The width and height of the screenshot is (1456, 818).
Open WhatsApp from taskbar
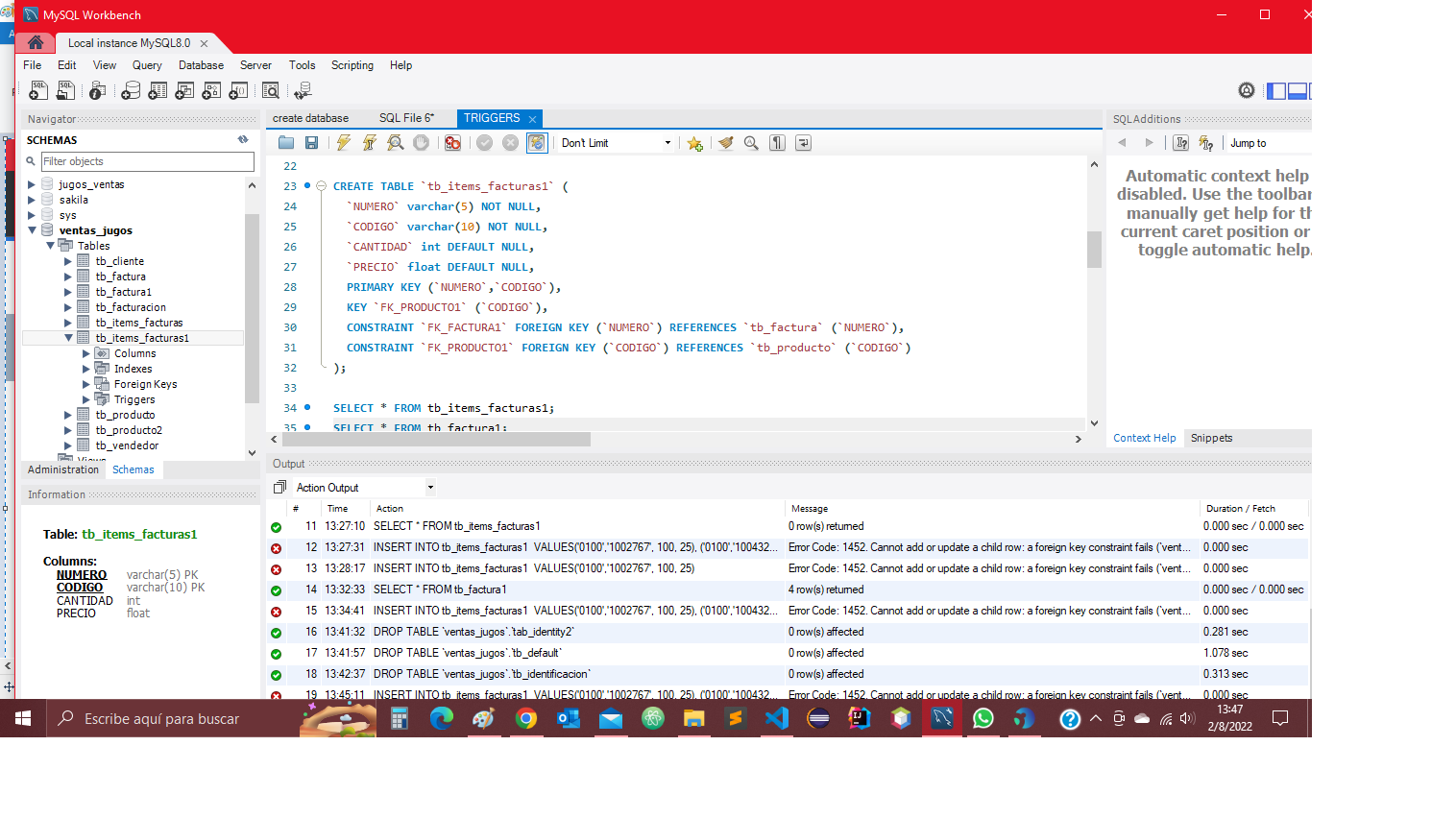coord(983,718)
